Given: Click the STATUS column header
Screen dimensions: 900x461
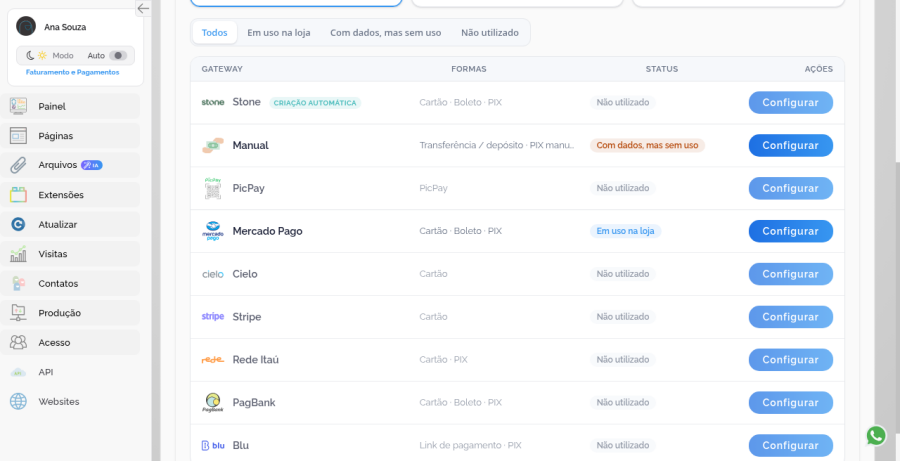Looking at the screenshot, I should coord(662,69).
